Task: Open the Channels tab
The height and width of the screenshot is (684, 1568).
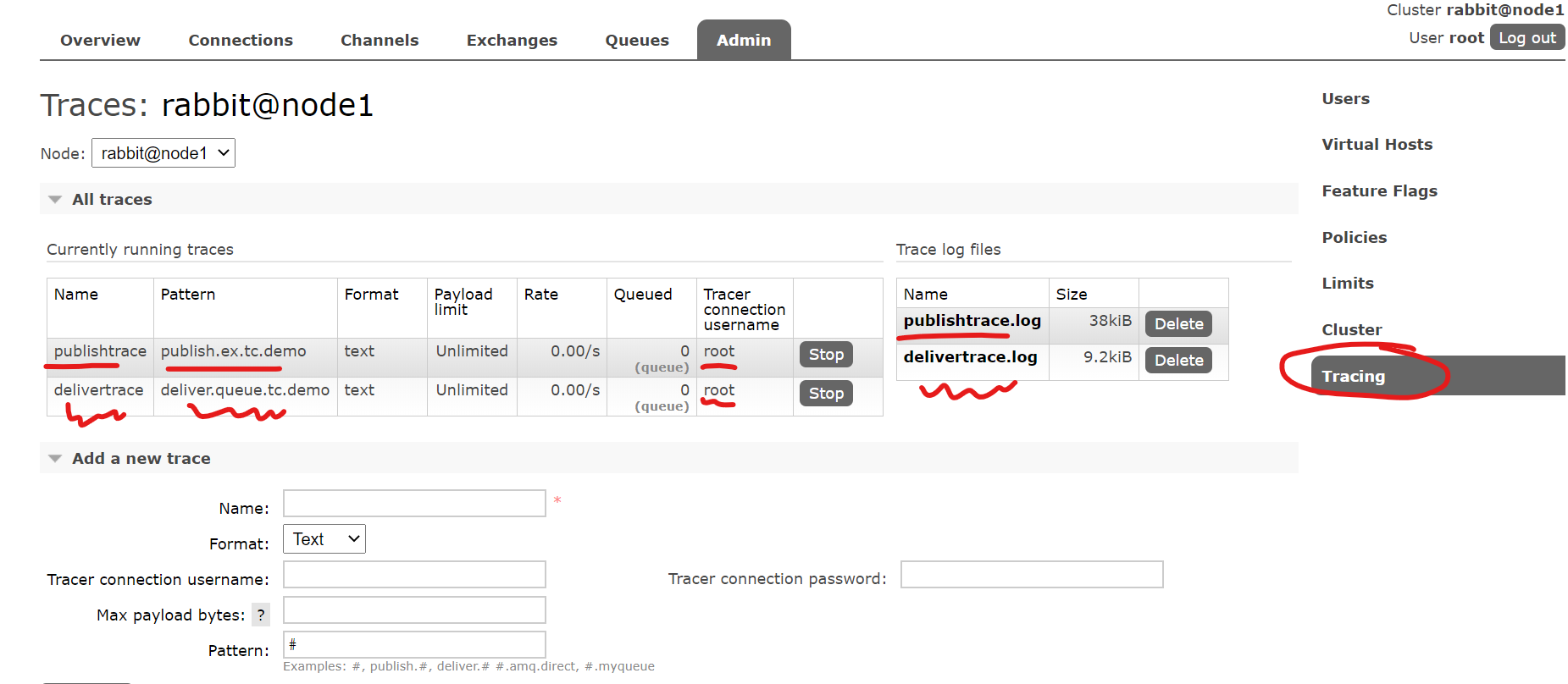Action: pyautogui.click(x=380, y=40)
